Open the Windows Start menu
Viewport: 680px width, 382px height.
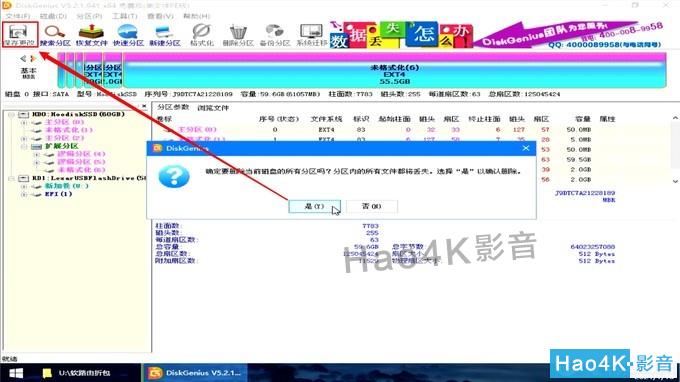16,373
